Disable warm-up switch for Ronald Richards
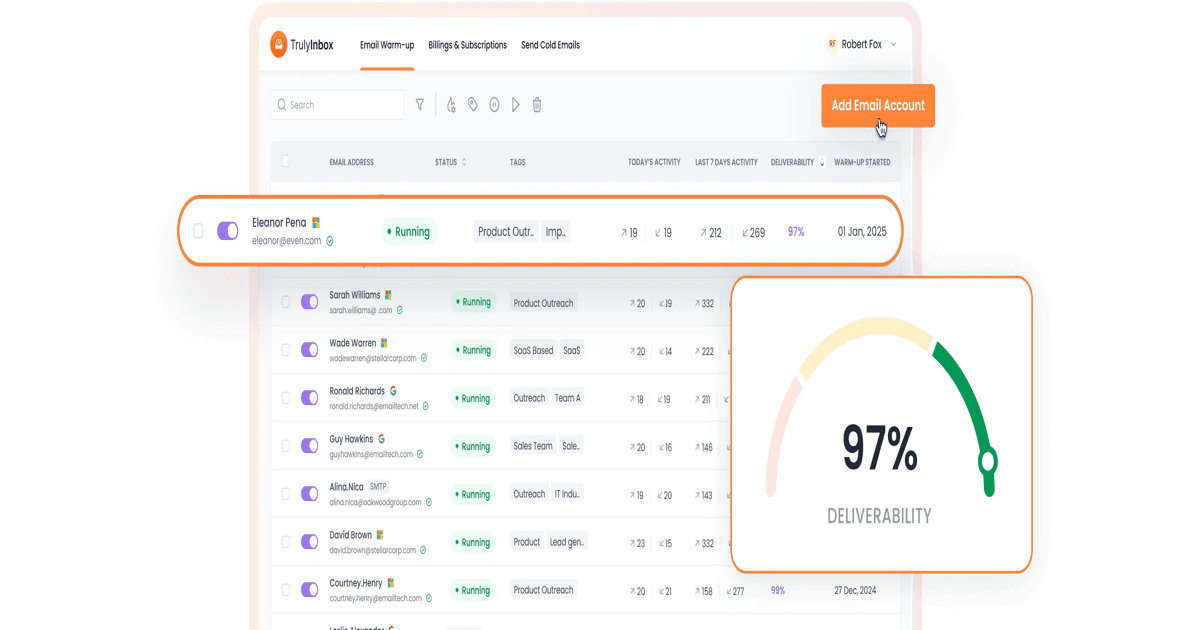Screen dimensions: 1200x630 click(309, 398)
